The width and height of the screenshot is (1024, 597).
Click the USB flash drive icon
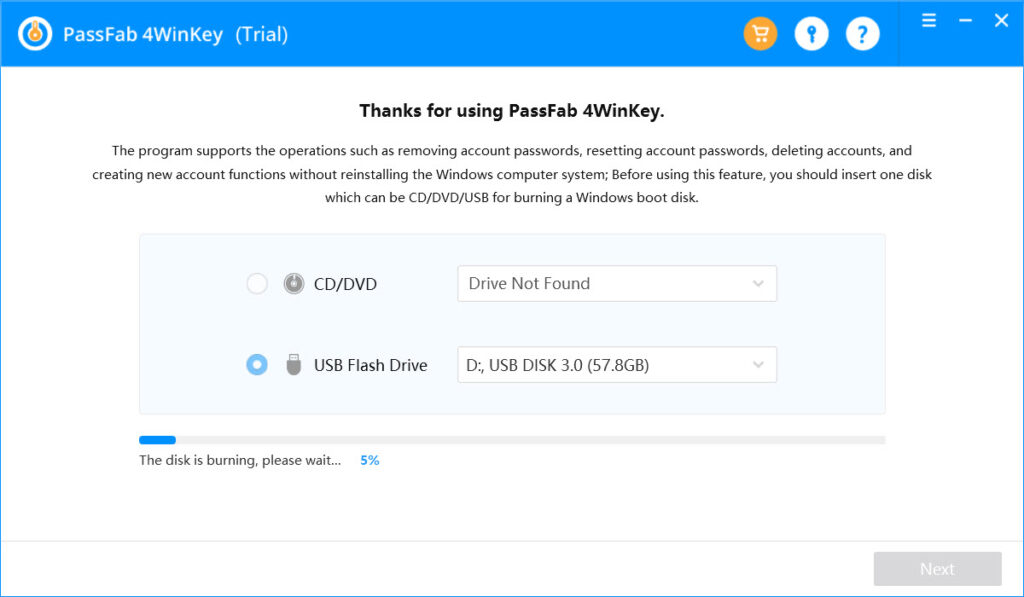294,364
